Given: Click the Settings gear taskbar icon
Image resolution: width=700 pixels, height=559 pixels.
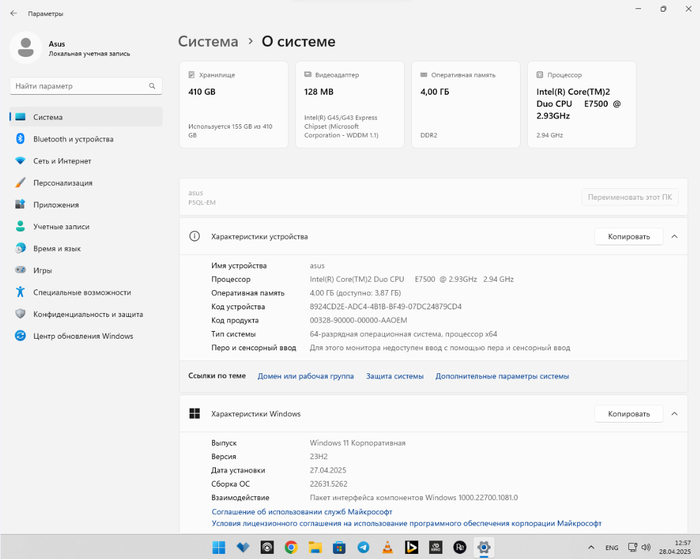Looking at the screenshot, I should (x=484, y=547).
